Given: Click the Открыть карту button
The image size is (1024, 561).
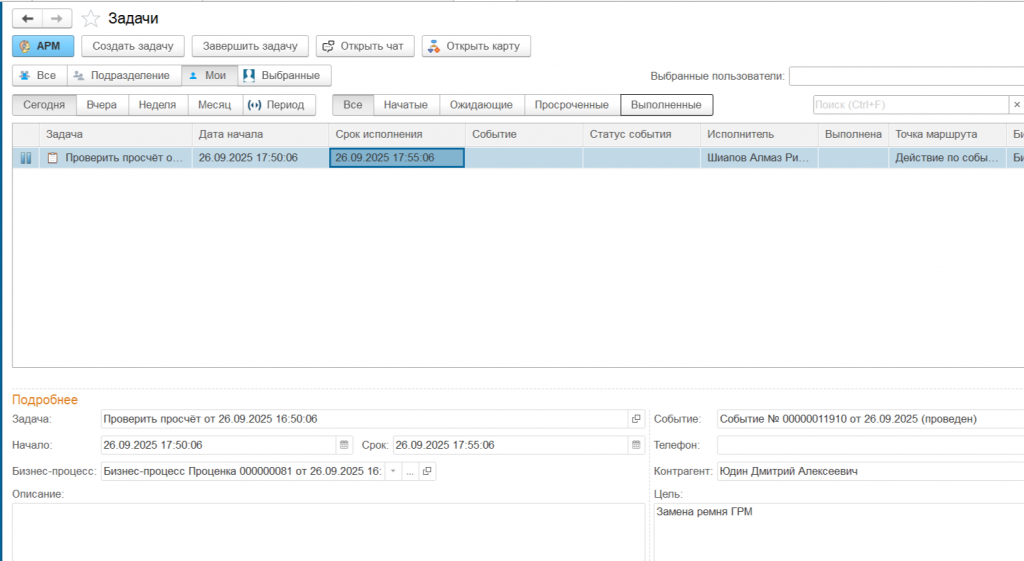Looking at the screenshot, I should 476,46.
